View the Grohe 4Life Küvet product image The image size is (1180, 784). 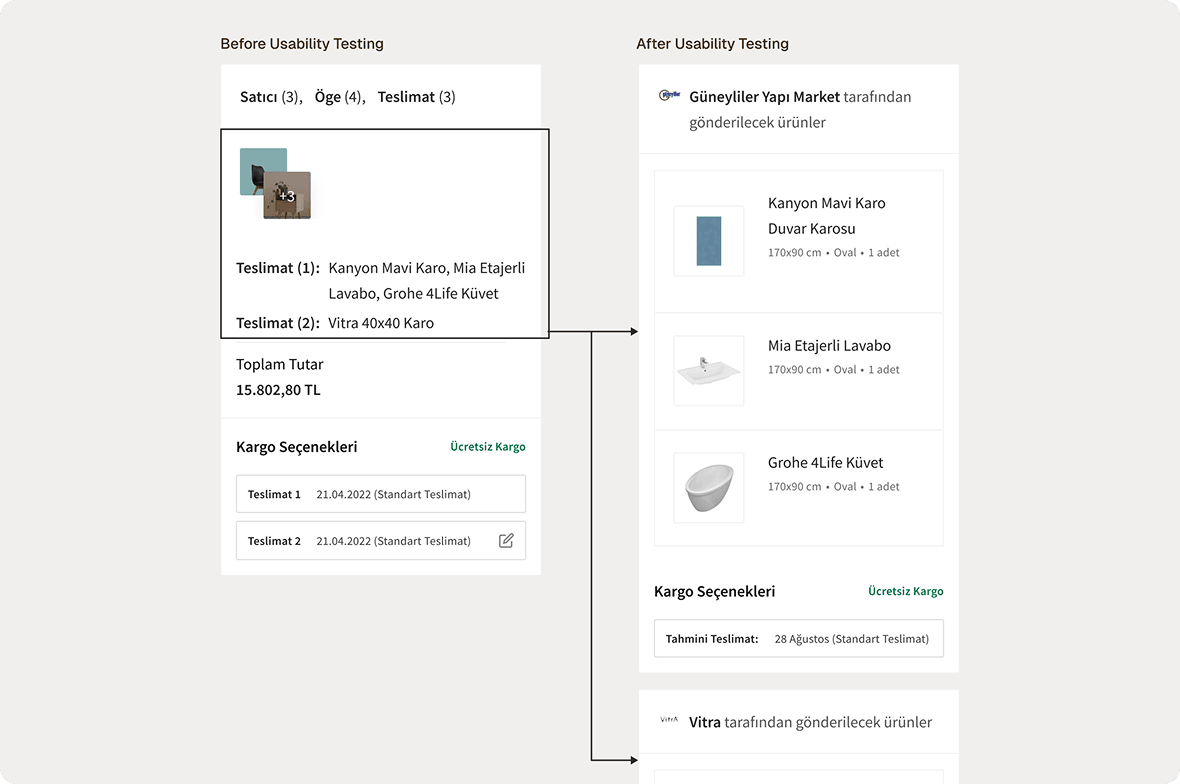pos(708,487)
